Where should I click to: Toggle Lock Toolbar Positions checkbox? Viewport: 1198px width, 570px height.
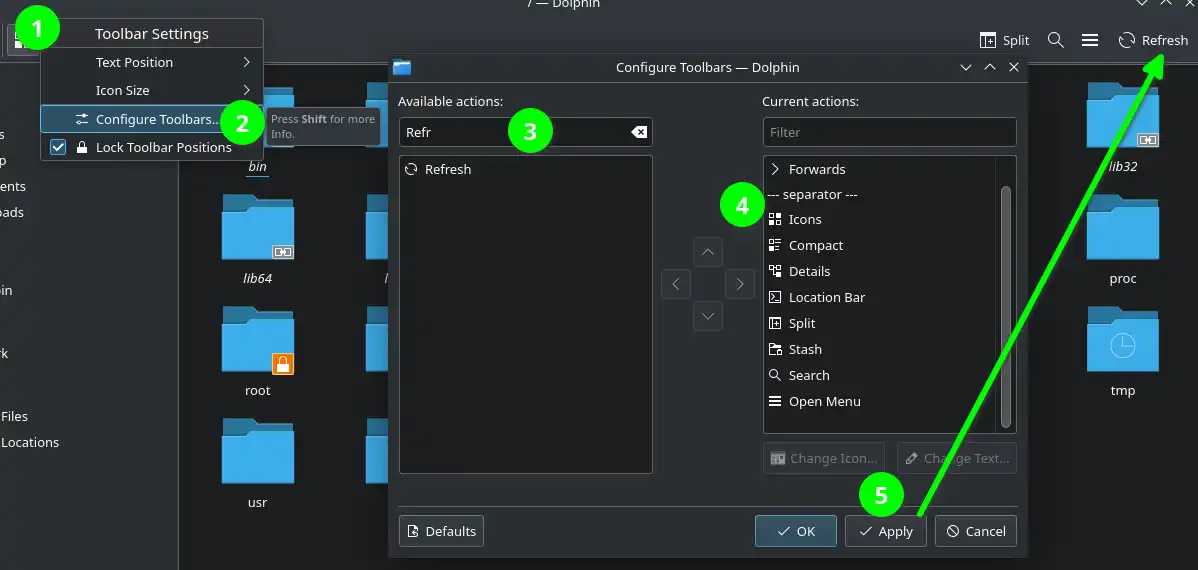(x=58, y=147)
